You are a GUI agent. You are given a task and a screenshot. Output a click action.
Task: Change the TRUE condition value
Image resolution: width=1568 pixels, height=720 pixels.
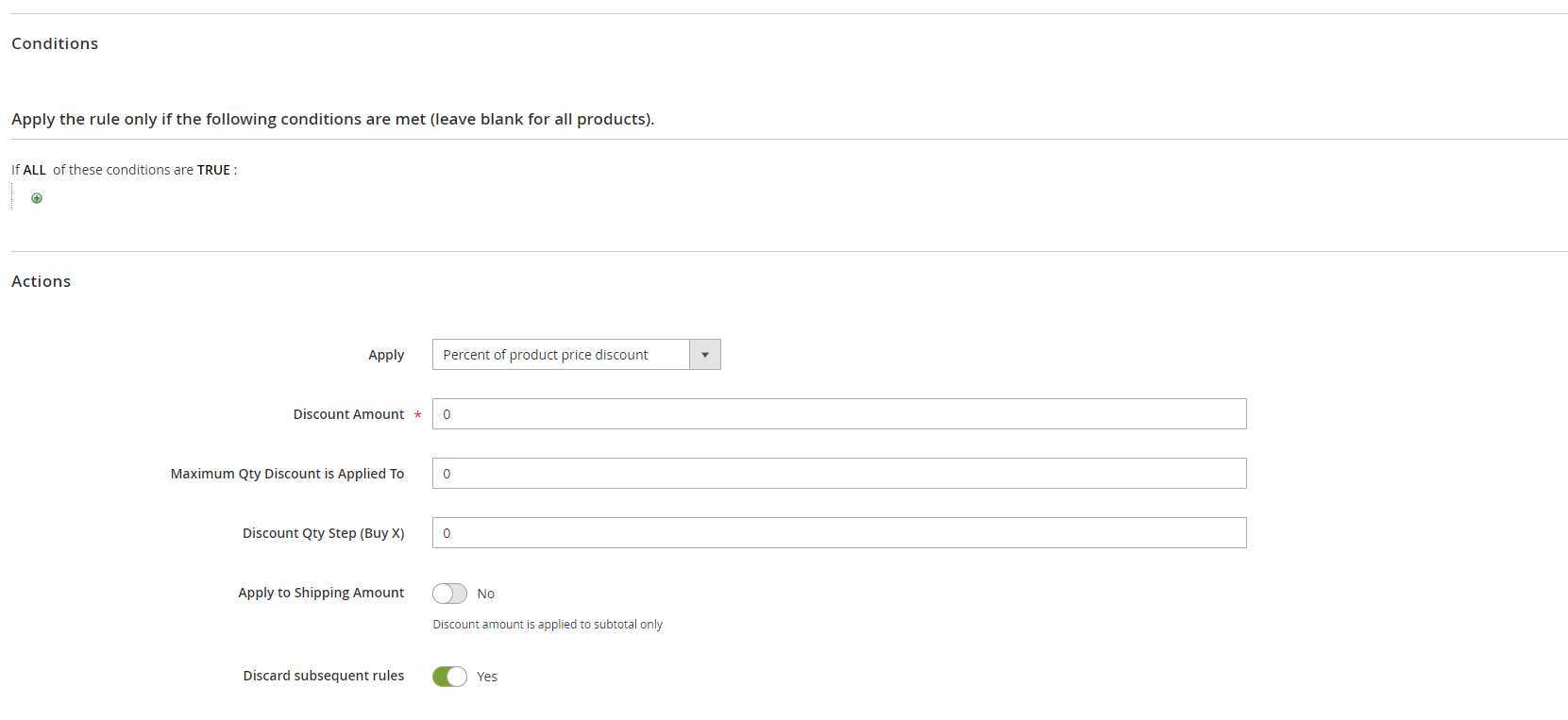click(x=213, y=170)
